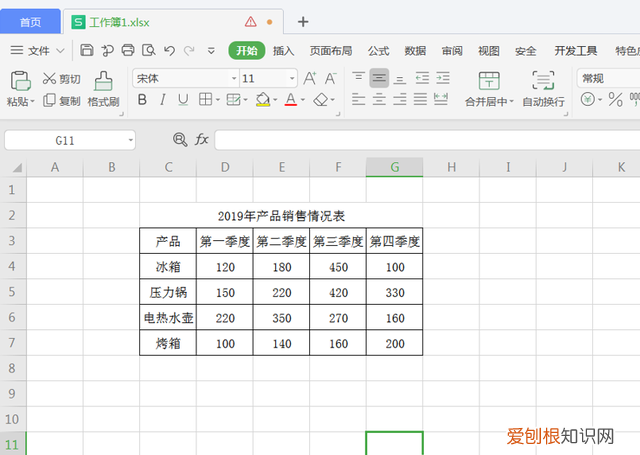640x455 pixels.
Task: Click the Eraser clear-format icon
Action: click(x=321, y=100)
